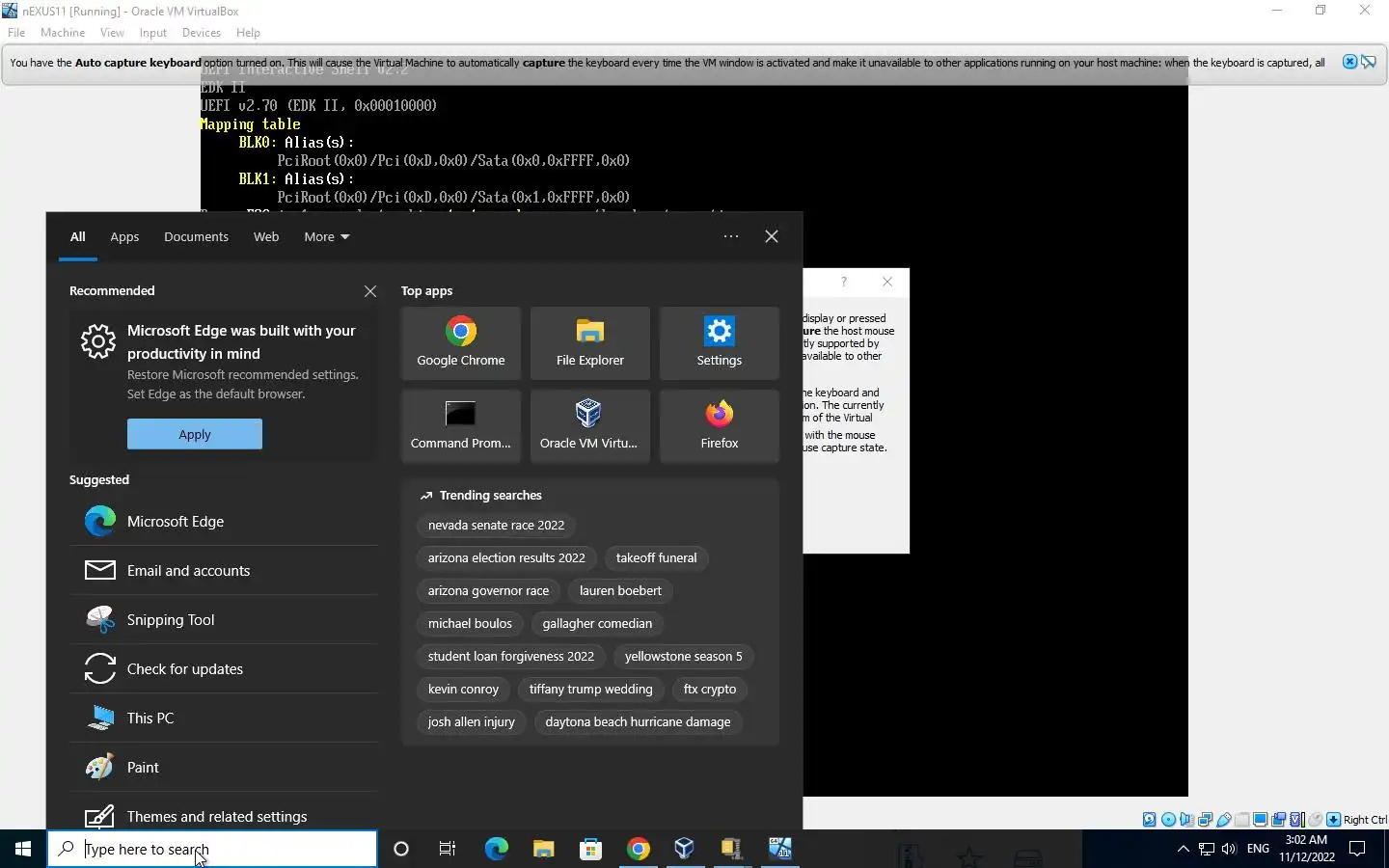Open the VirtualBox Devices menu

202,33
